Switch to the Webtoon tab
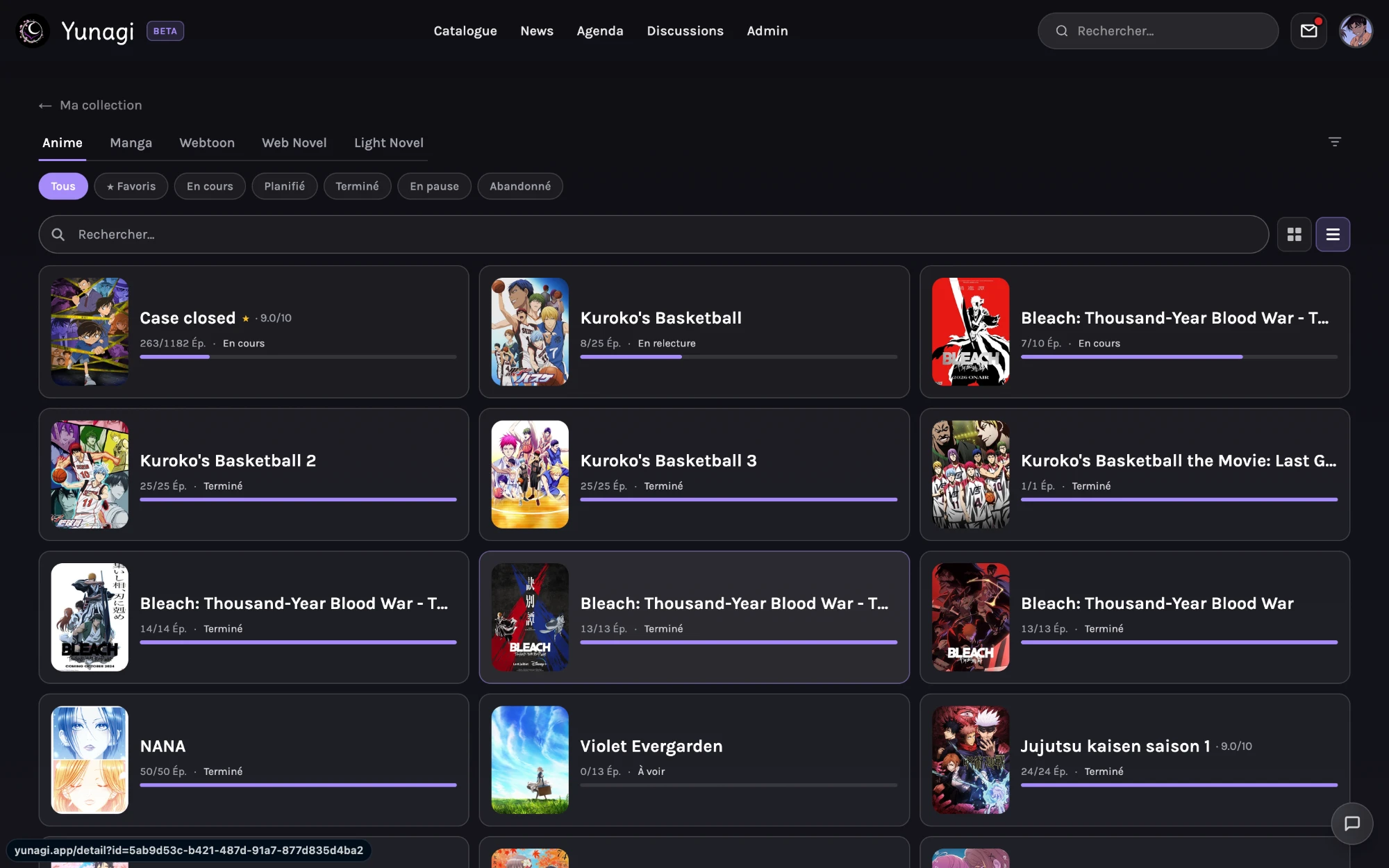This screenshot has height=868, width=1389. [207, 143]
